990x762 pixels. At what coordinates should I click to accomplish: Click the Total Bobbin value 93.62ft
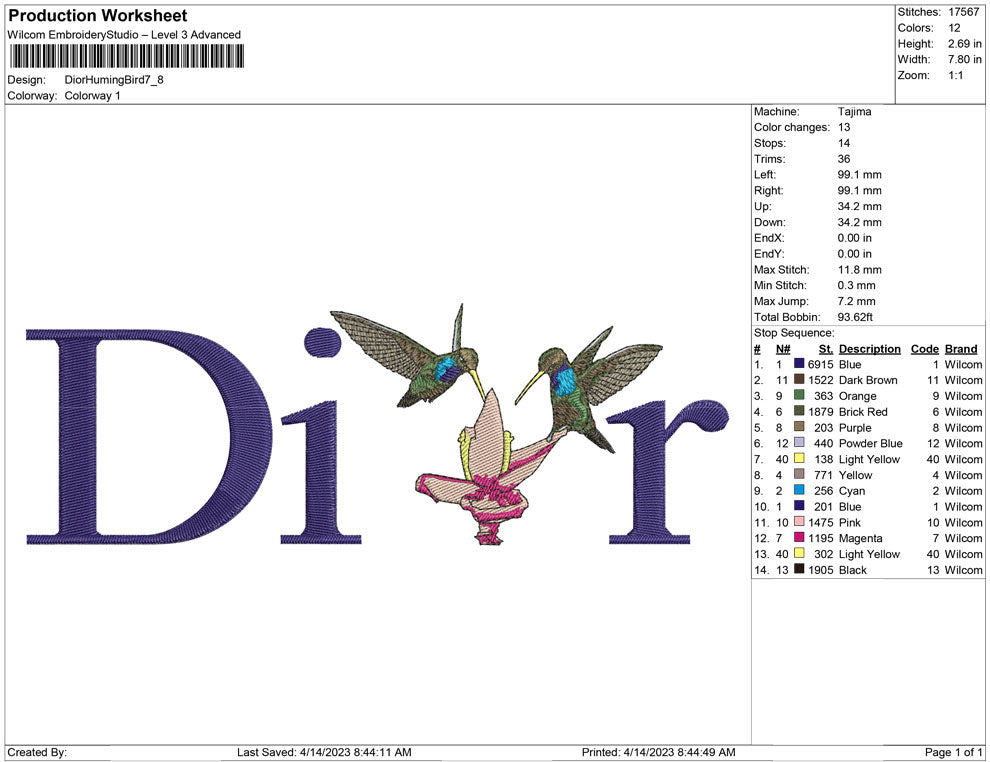856,317
